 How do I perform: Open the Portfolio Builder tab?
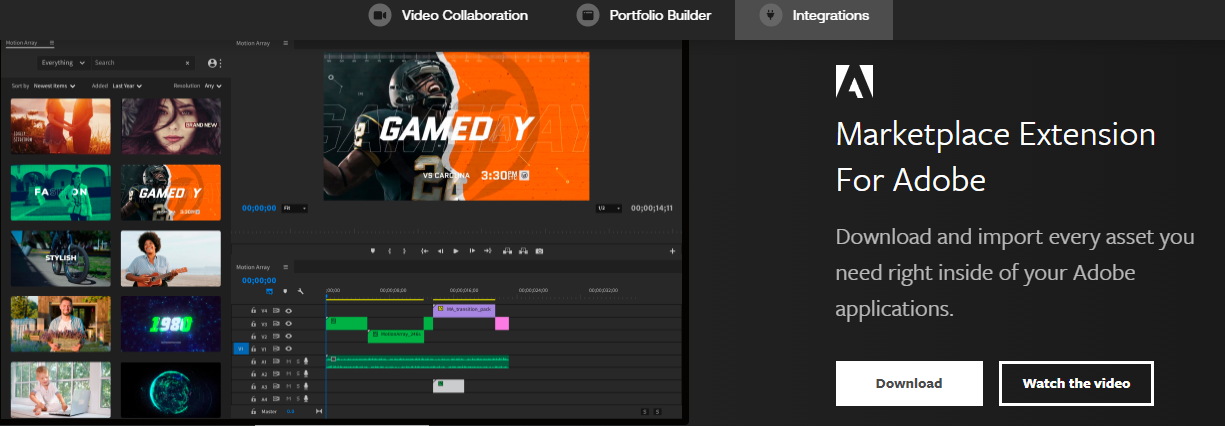coord(645,16)
